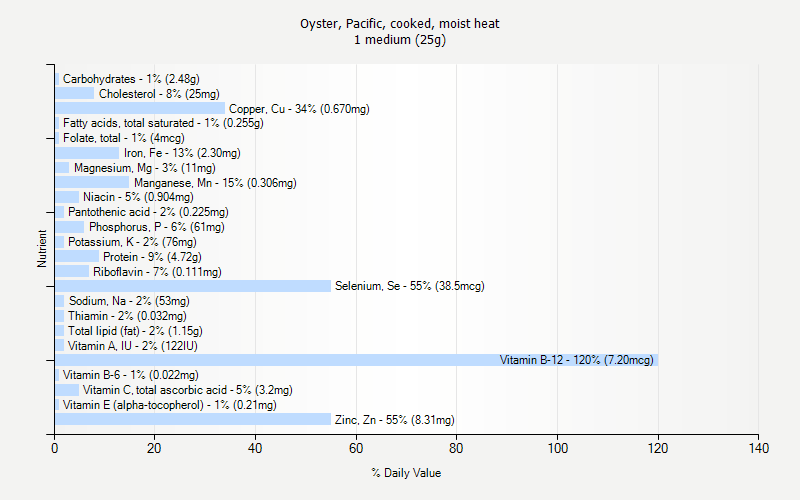Click the x-axis tick label 60
Viewport: 800px width, 500px height.
pos(356,448)
